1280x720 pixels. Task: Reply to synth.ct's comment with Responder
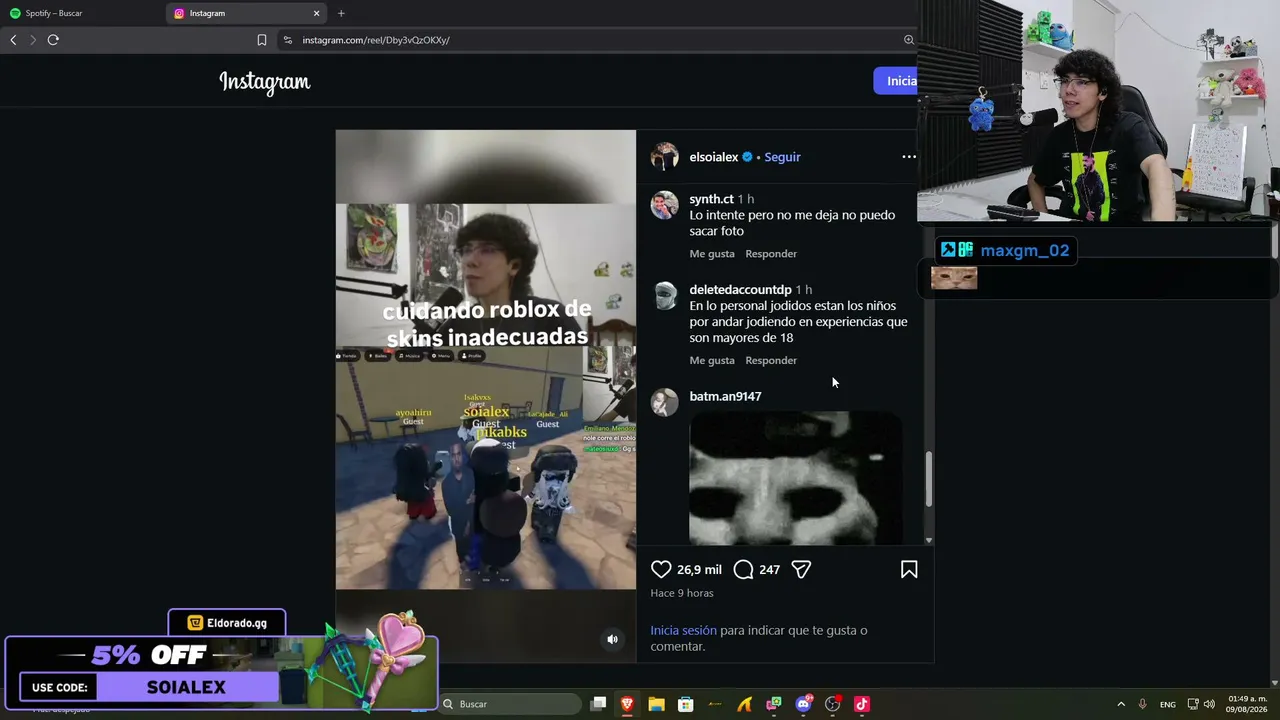[771, 254]
